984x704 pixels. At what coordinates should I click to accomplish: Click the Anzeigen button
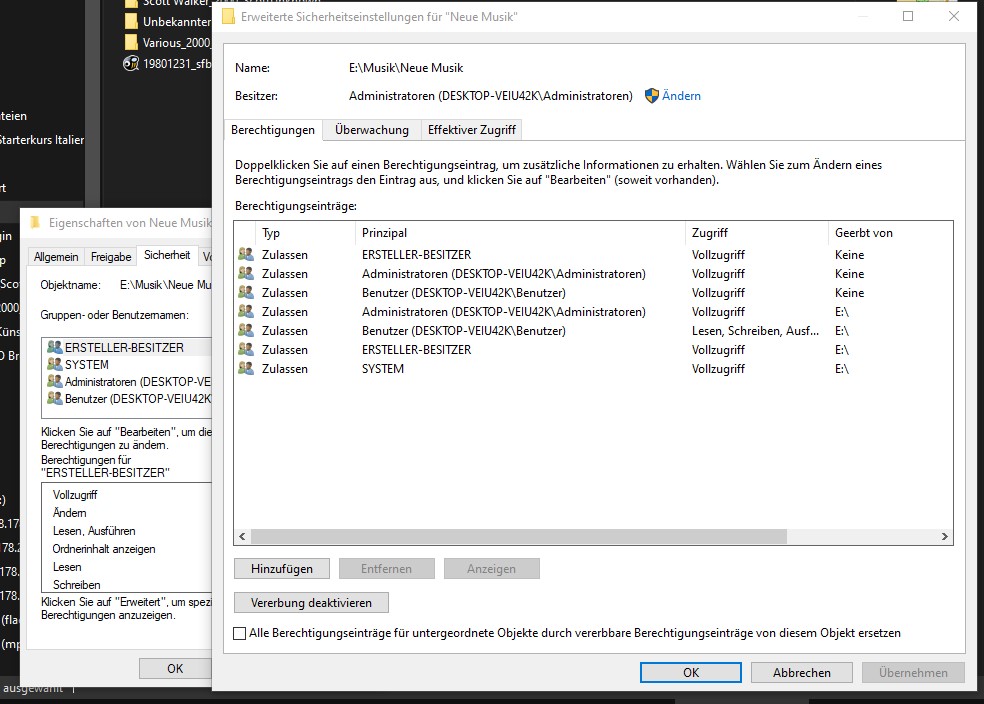tap(491, 569)
